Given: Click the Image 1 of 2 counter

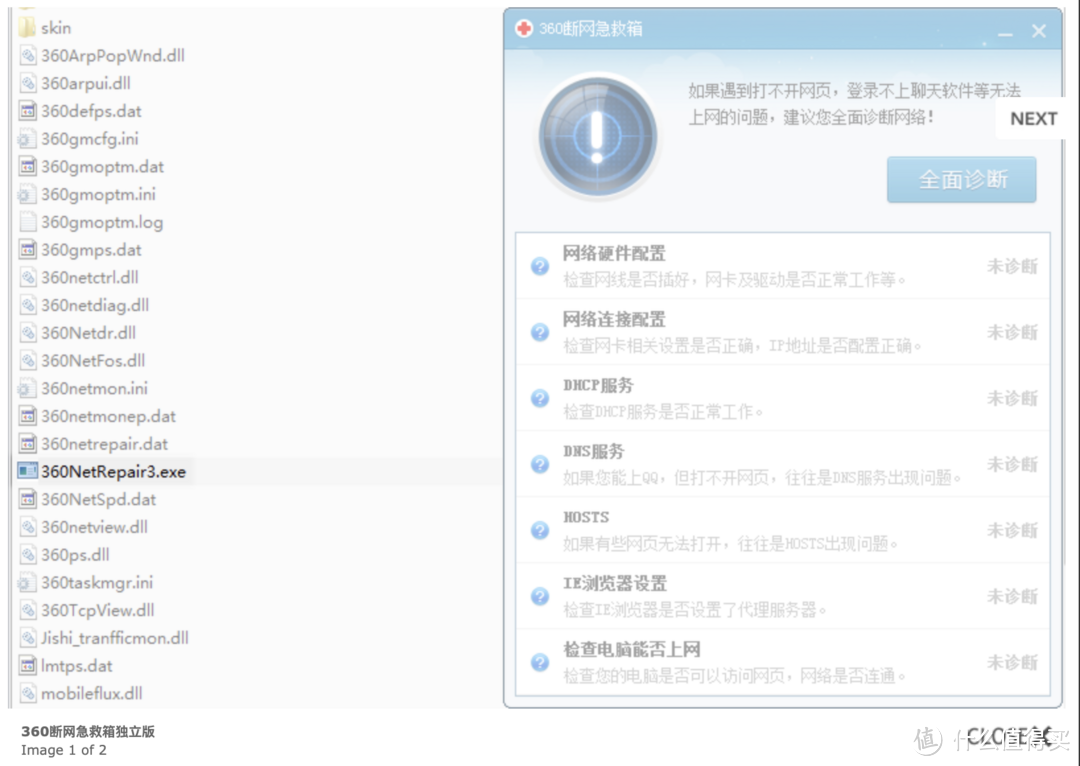Looking at the screenshot, I should 63,750.
